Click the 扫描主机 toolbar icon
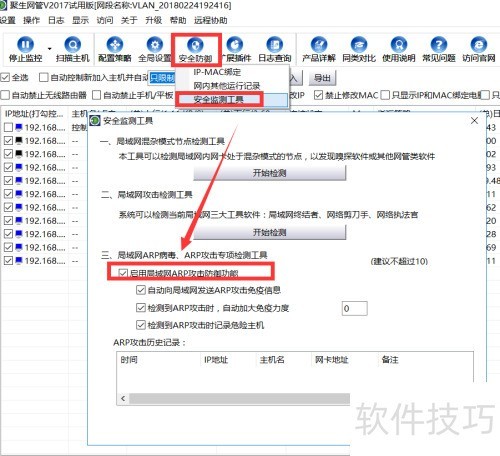The image size is (500, 456). click(73, 49)
